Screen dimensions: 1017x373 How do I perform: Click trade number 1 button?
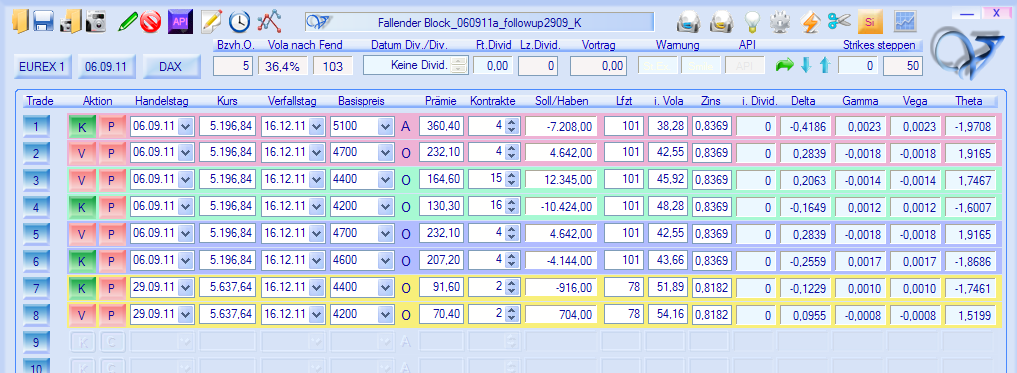point(36,126)
